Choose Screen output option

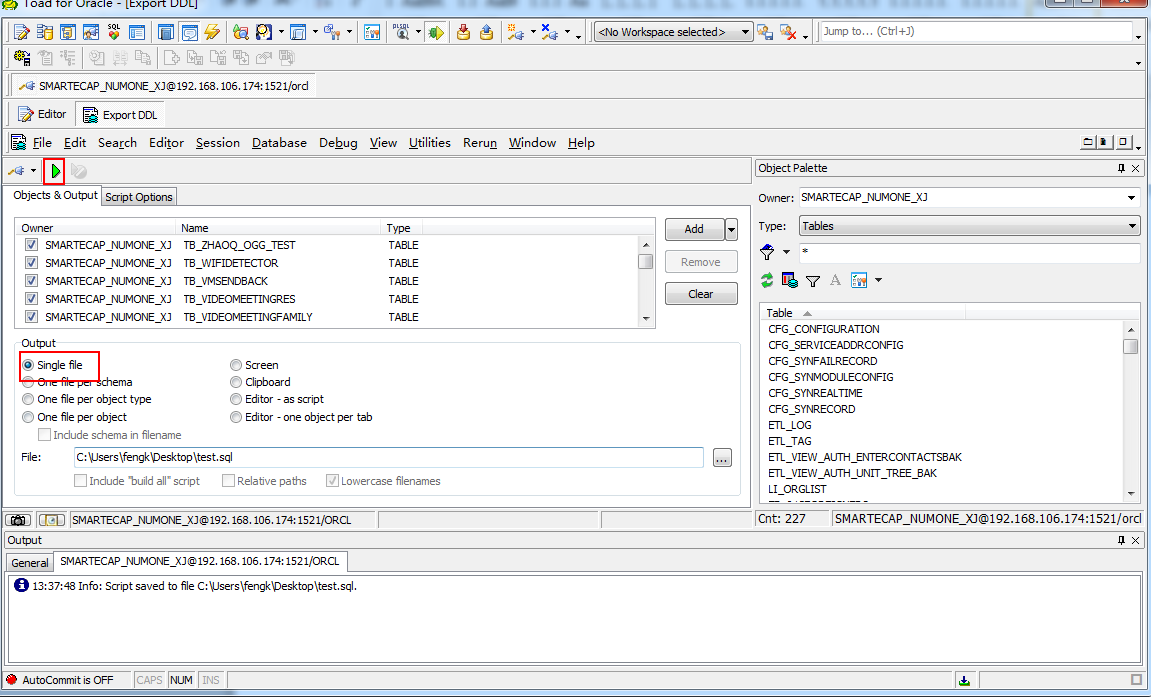(236, 365)
